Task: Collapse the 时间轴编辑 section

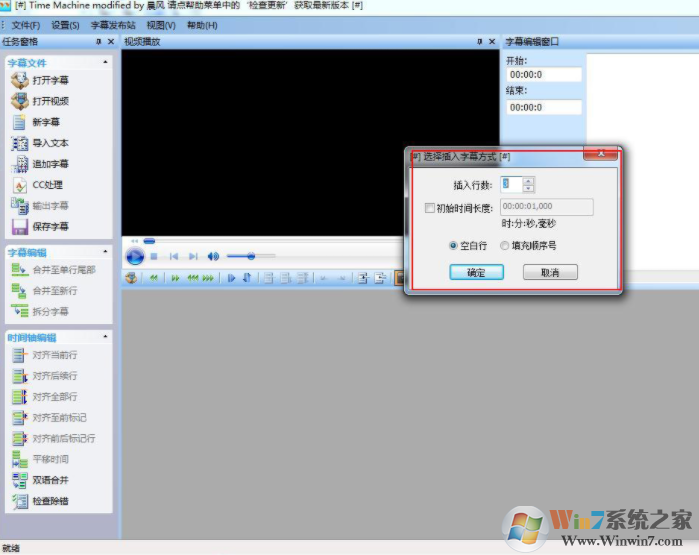Action: pyautogui.click(x=105, y=336)
